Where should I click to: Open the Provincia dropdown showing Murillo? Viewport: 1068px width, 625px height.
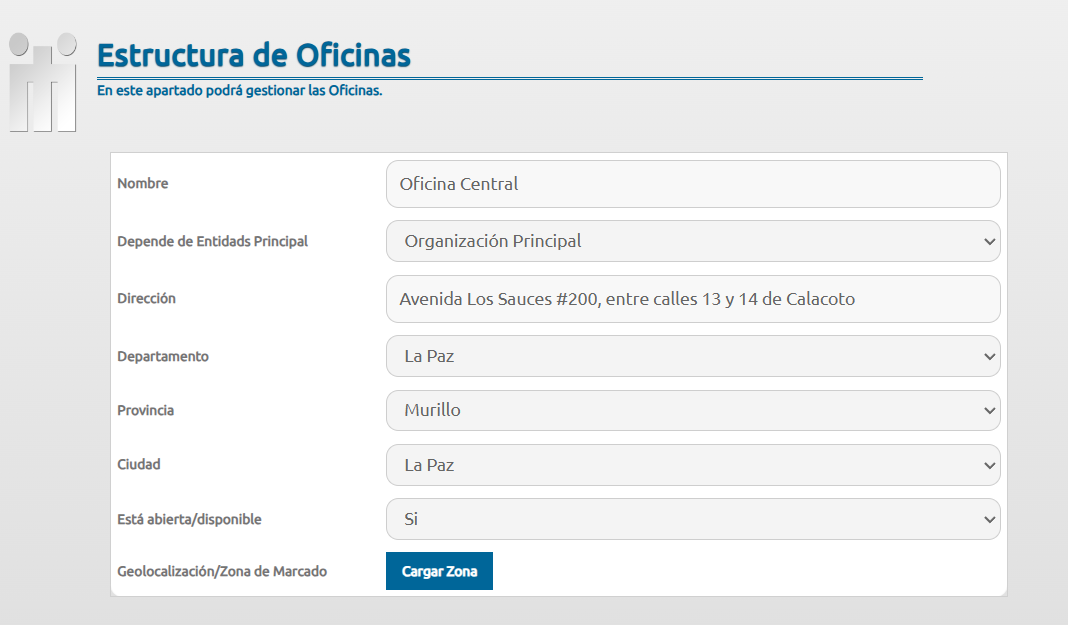click(692, 410)
